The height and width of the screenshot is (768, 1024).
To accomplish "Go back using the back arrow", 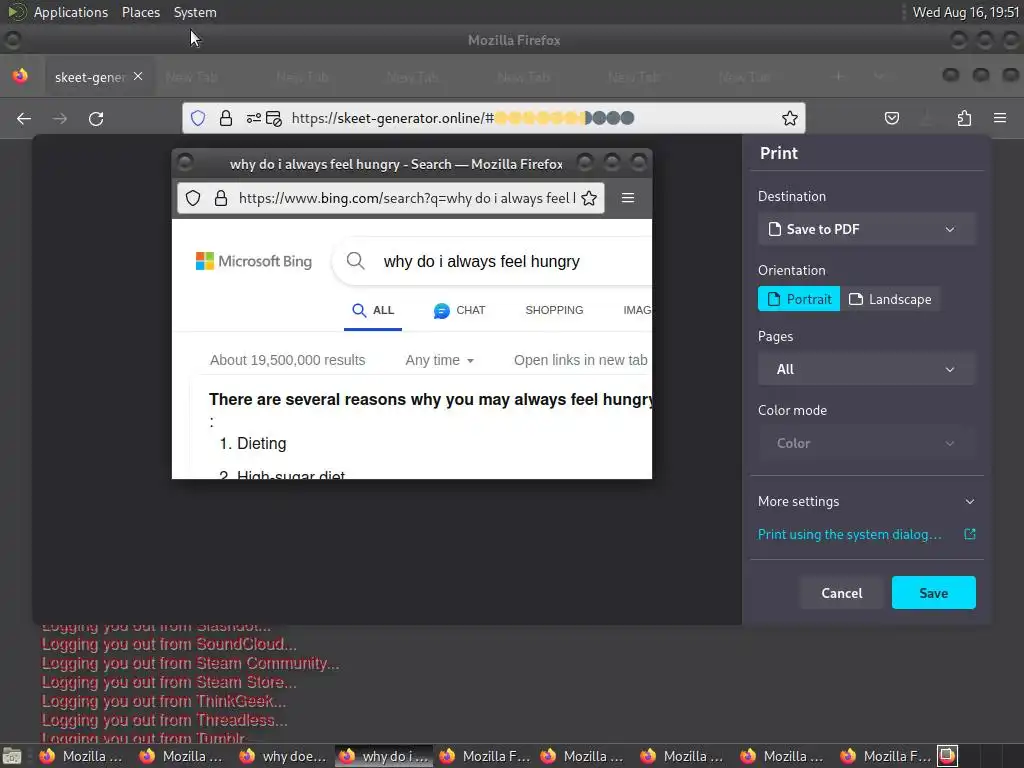I will coord(24,118).
